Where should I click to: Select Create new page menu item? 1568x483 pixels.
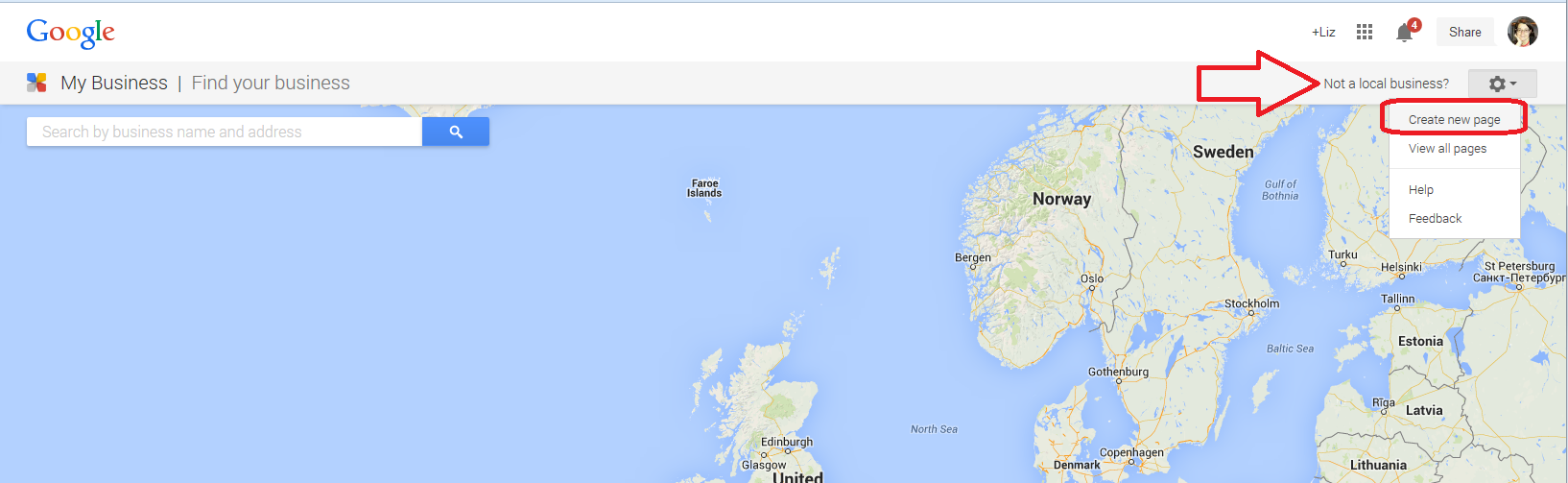pyautogui.click(x=1455, y=120)
